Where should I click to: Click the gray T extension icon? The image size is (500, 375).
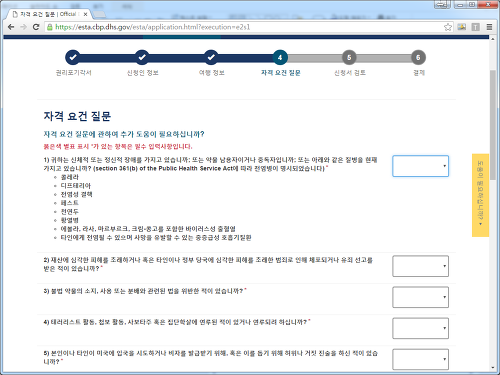476,27
